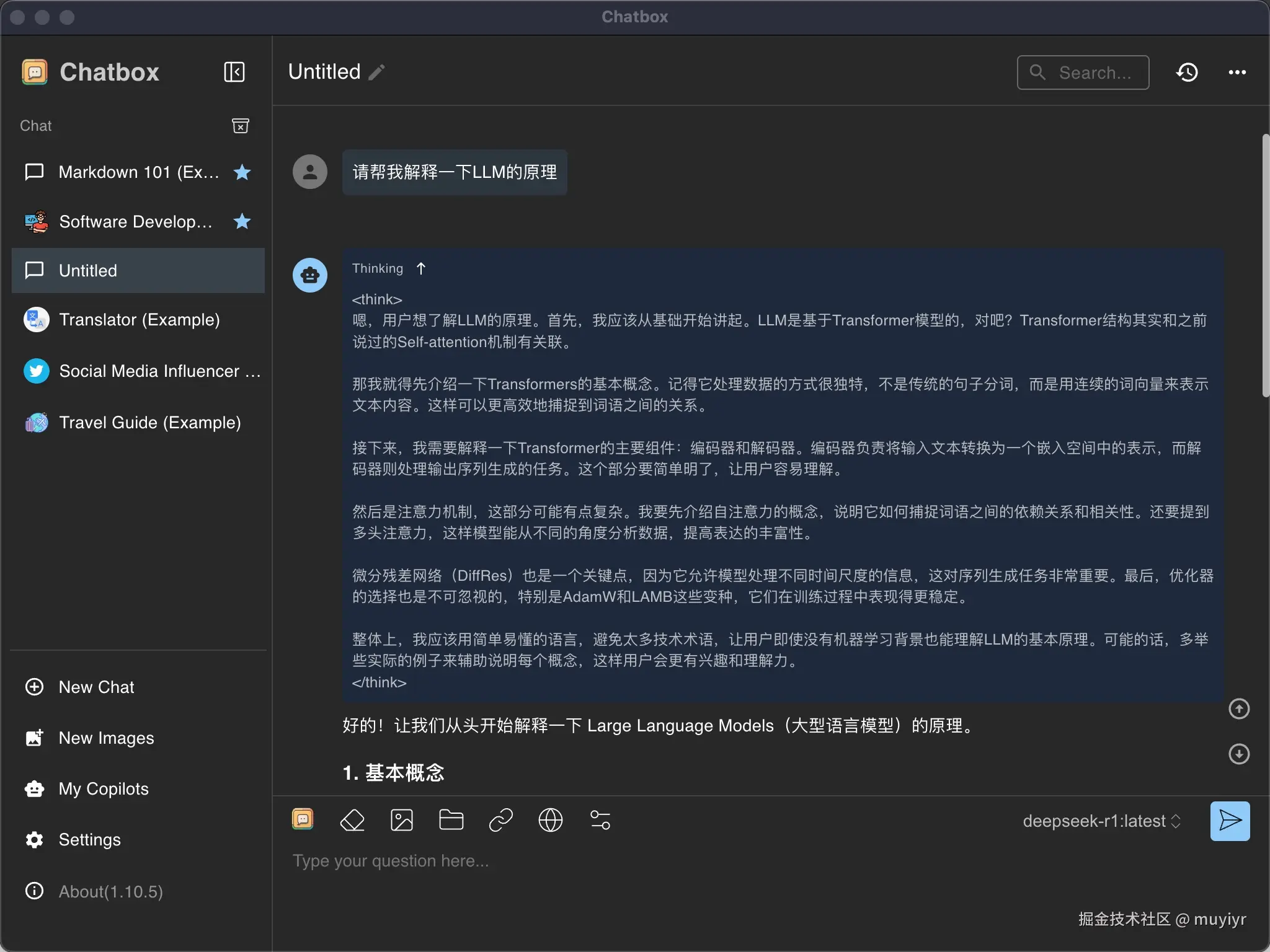Open the Translator (Example) chat
1270x952 pixels.
[x=139, y=320]
